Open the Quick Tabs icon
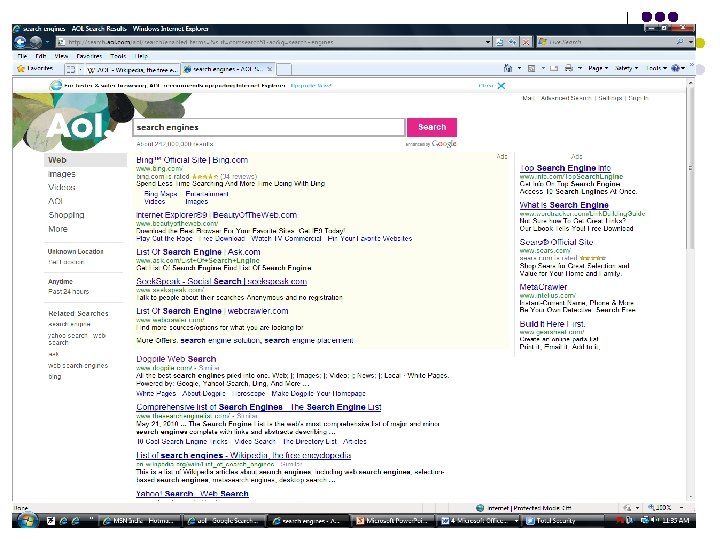This screenshot has width=720, height=540. click(x=71, y=69)
